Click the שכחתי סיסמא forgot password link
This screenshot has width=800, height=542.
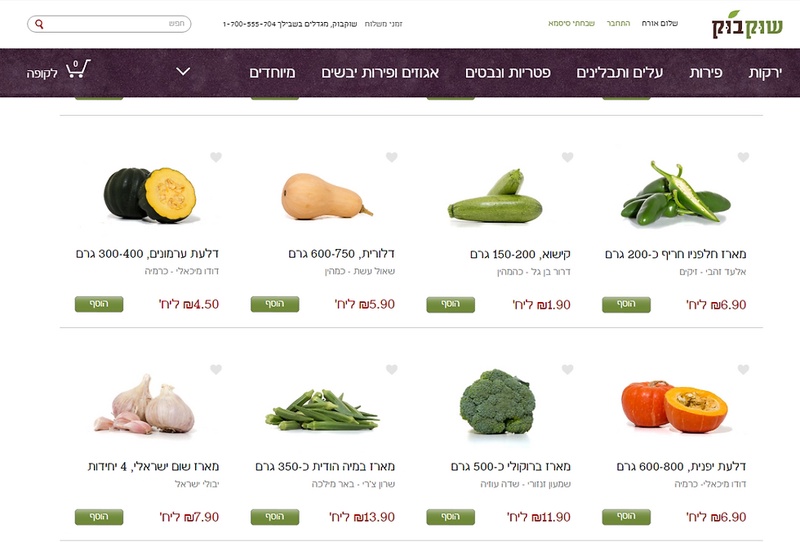point(571,23)
